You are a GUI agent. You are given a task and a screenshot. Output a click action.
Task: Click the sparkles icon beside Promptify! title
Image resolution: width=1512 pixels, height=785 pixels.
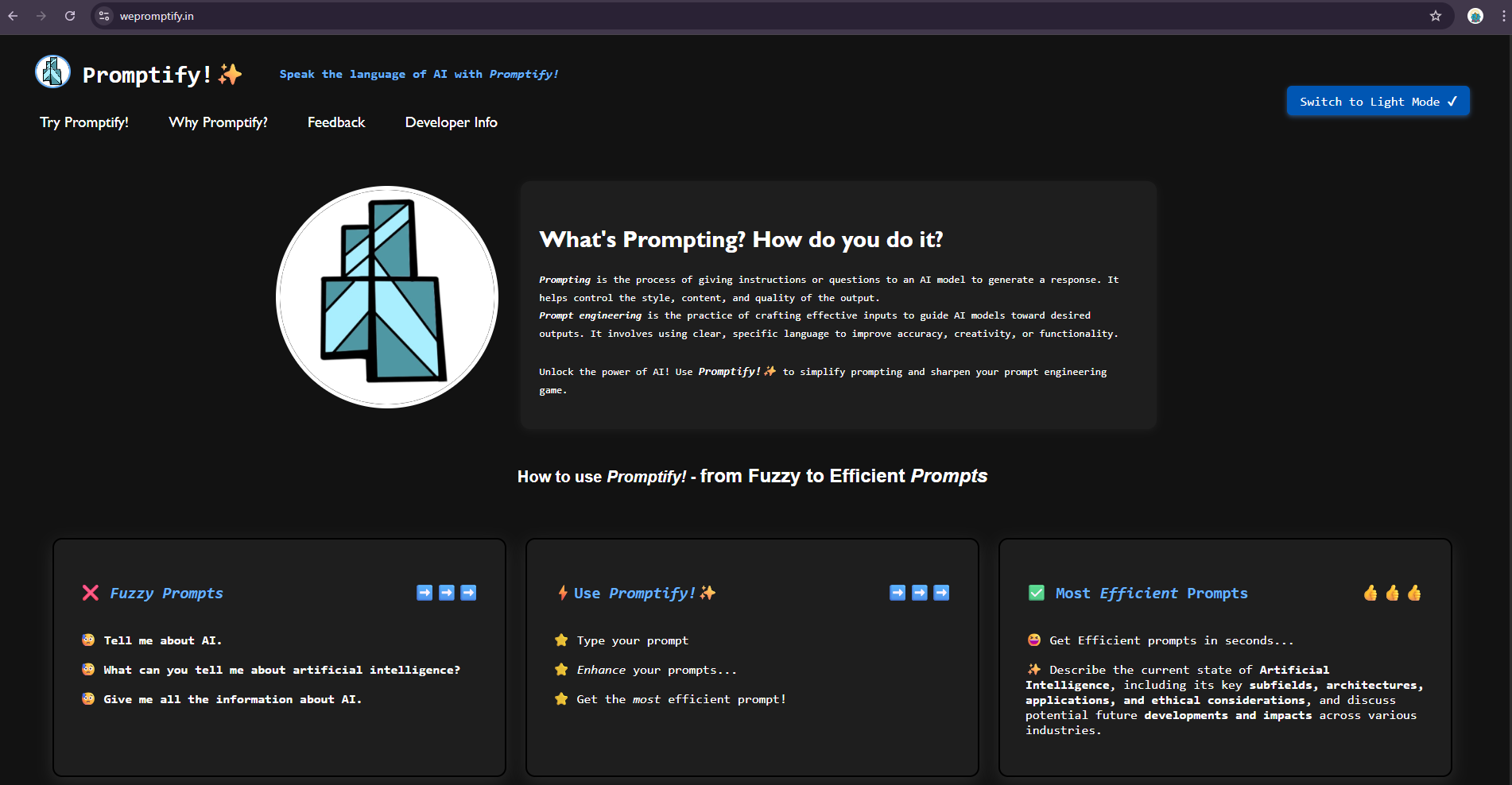coord(231,74)
